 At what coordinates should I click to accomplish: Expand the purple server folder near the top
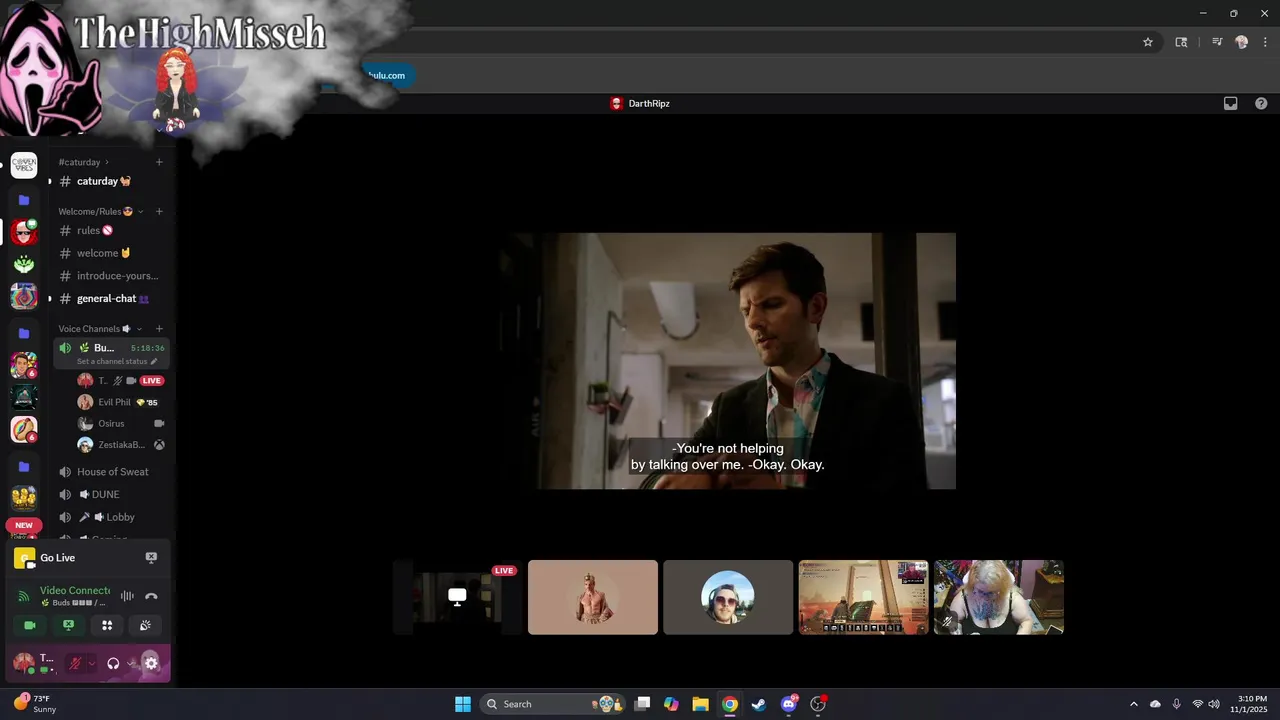coord(24,200)
